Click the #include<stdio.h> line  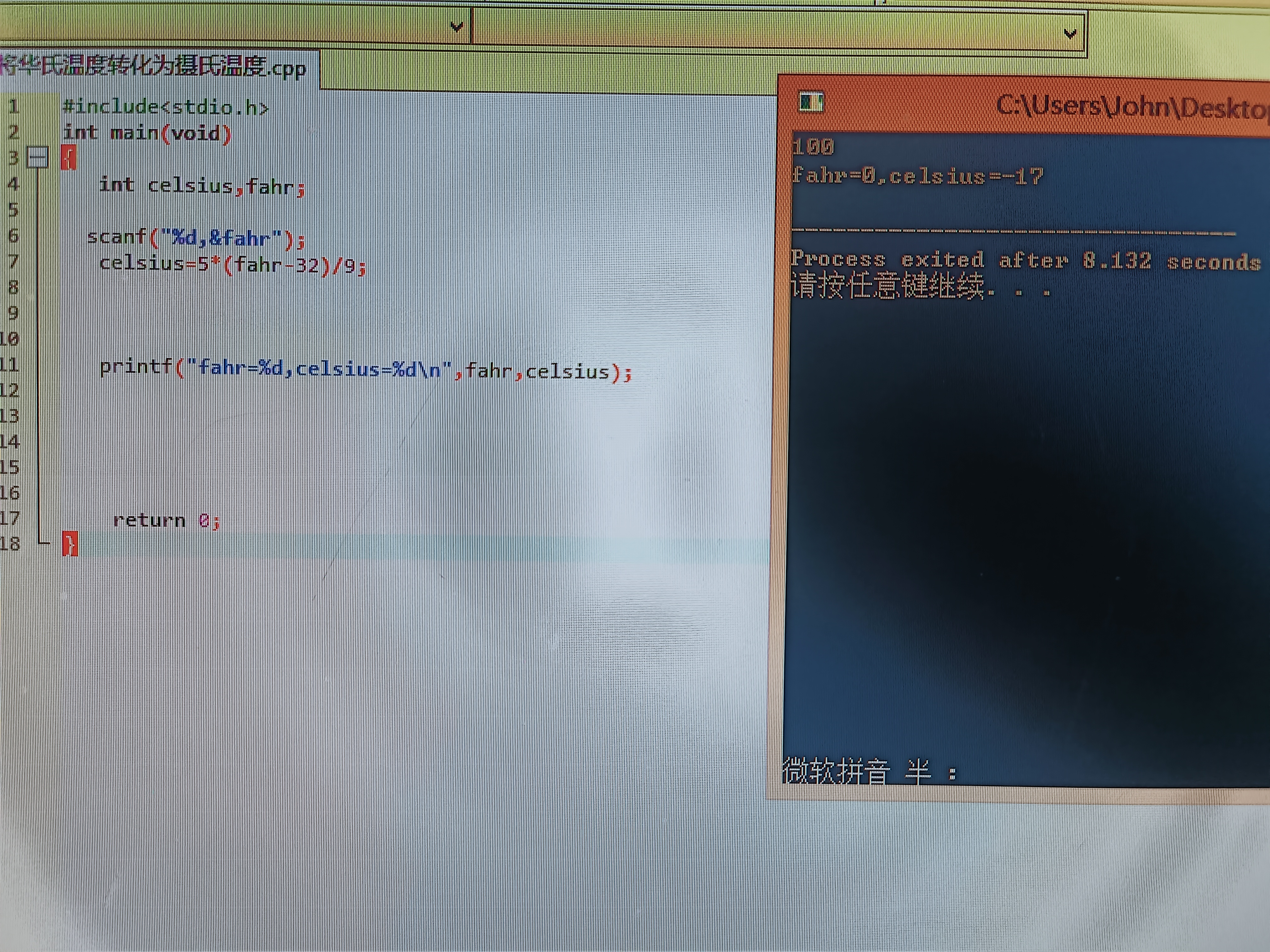(165, 107)
